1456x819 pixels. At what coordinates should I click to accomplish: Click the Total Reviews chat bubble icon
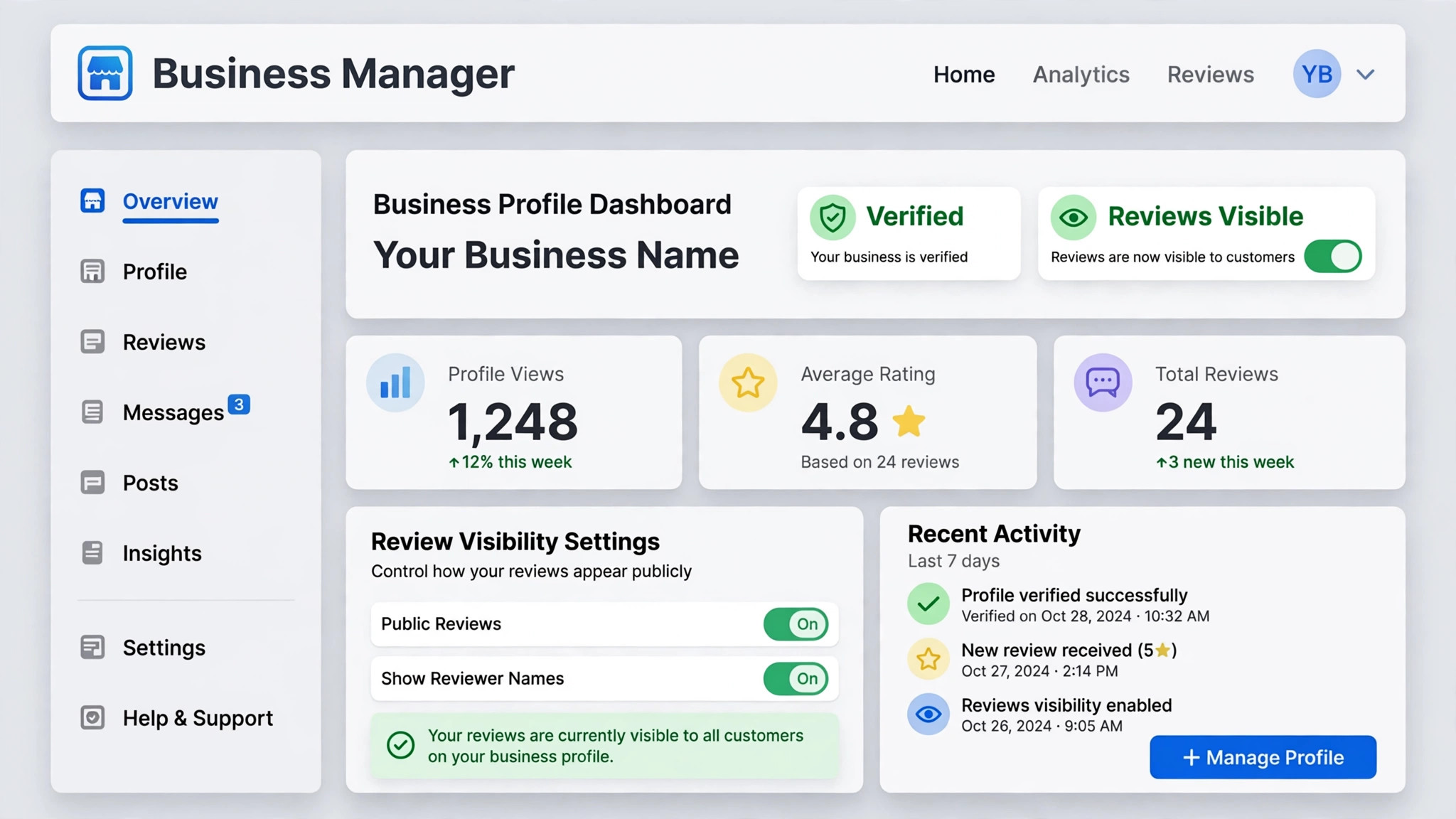[x=1103, y=383]
